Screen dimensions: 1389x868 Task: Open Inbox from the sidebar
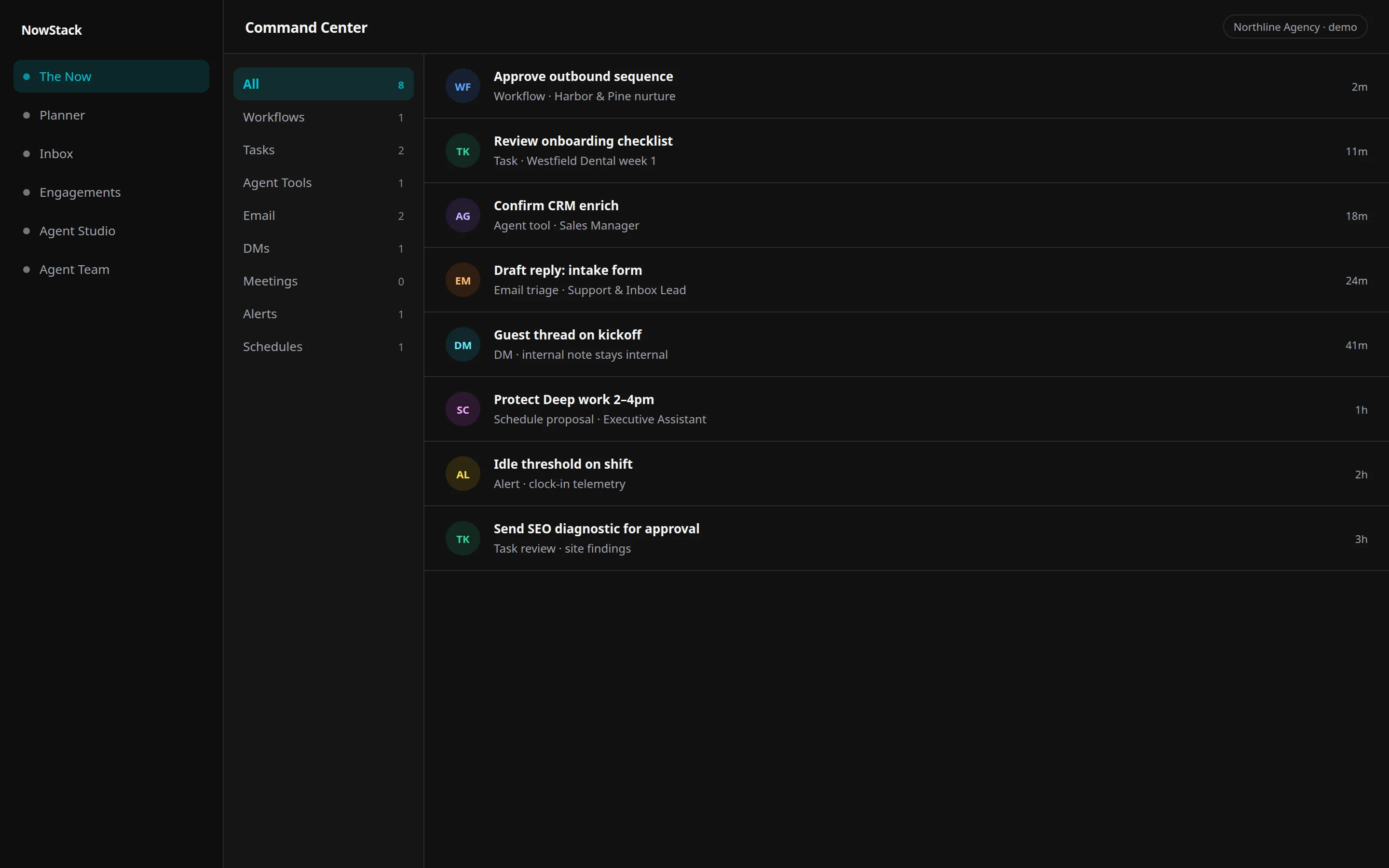(111, 153)
